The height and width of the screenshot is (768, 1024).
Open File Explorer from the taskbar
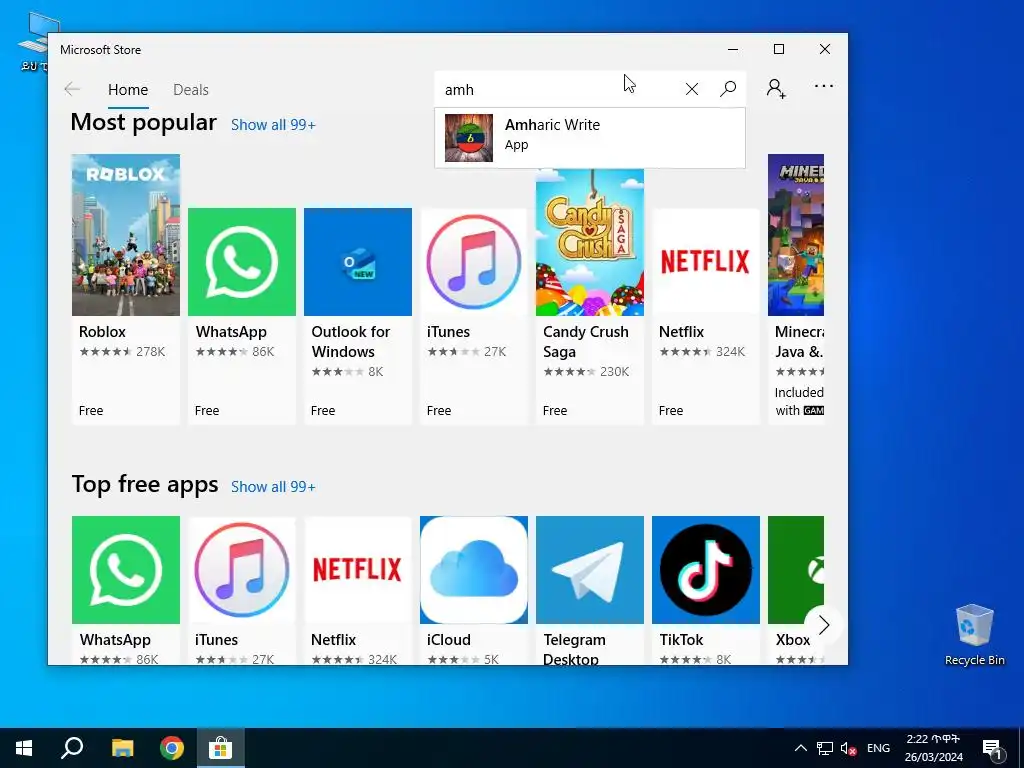tap(122, 748)
